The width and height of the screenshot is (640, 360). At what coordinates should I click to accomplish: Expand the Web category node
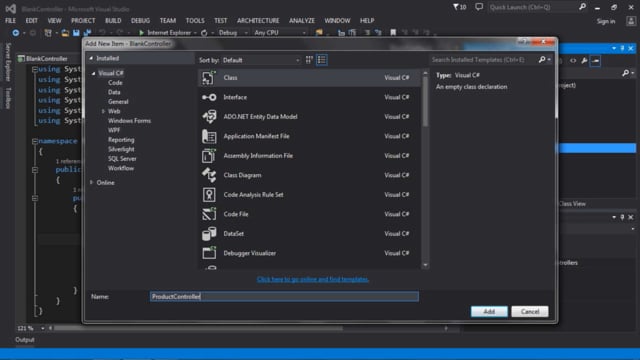[x=103, y=111]
